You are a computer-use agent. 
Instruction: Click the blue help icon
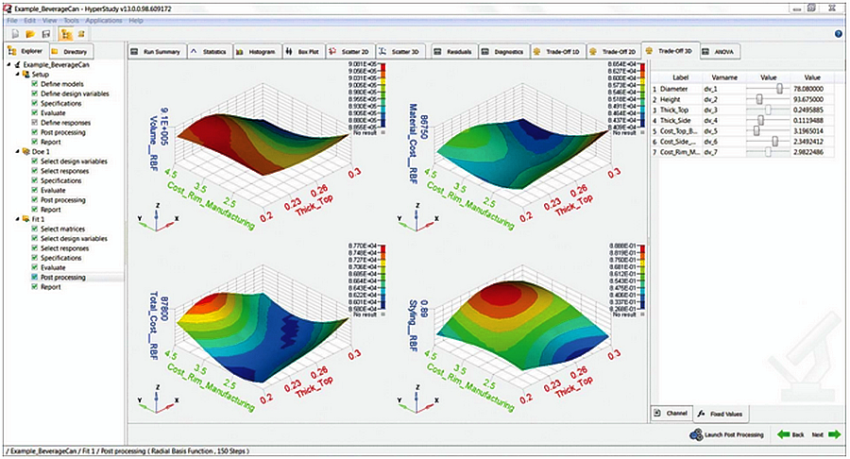pyautogui.click(x=837, y=34)
